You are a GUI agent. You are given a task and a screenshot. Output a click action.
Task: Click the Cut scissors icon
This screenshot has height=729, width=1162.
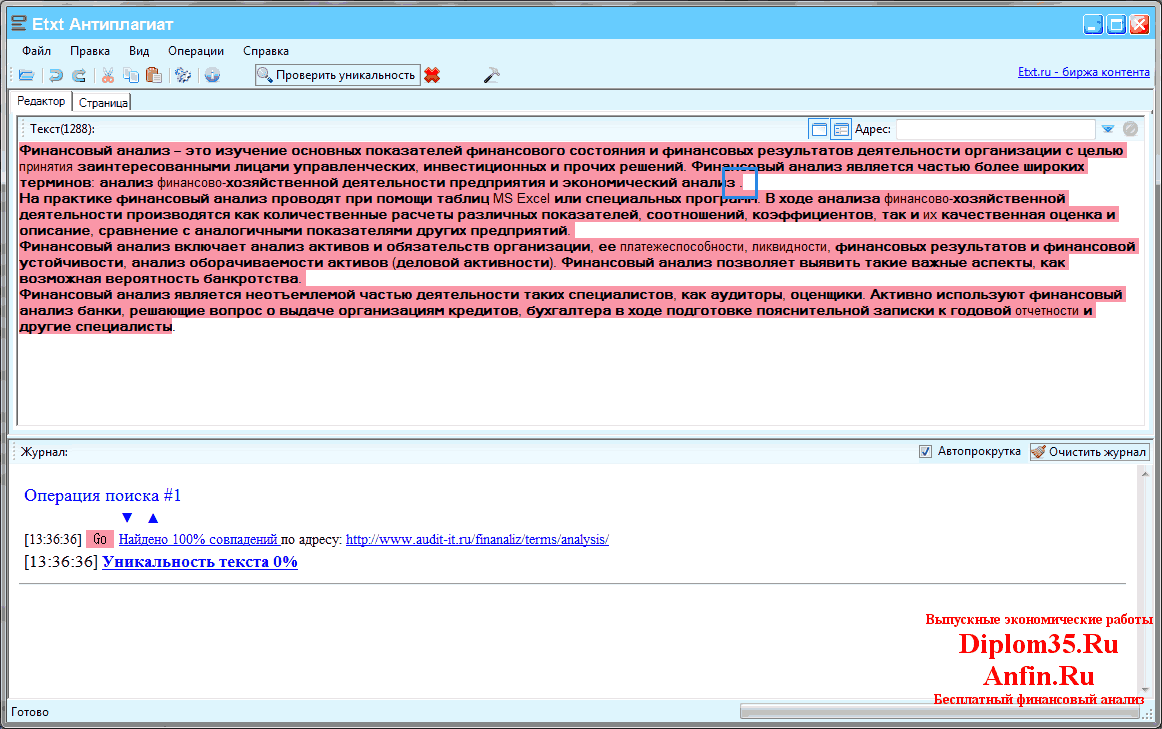[x=108, y=75]
